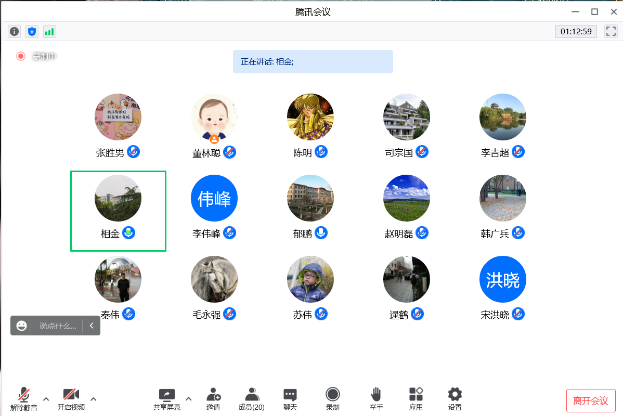This screenshot has height=416, width=623.
Task: Turn on the camera video
Action: tap(70, 395)
